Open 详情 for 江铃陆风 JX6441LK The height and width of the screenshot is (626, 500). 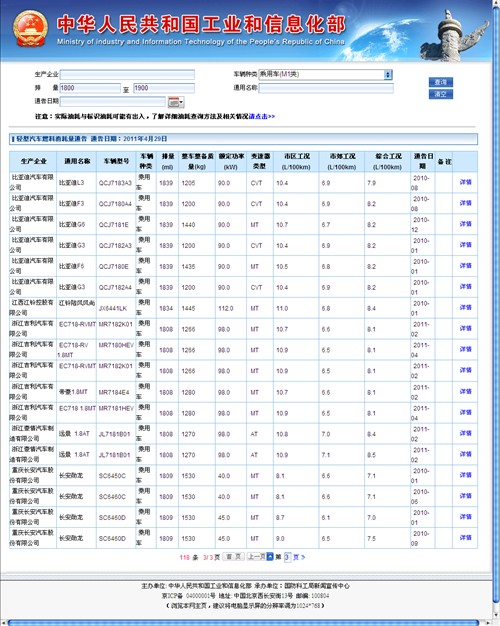(x=465, y=307)
